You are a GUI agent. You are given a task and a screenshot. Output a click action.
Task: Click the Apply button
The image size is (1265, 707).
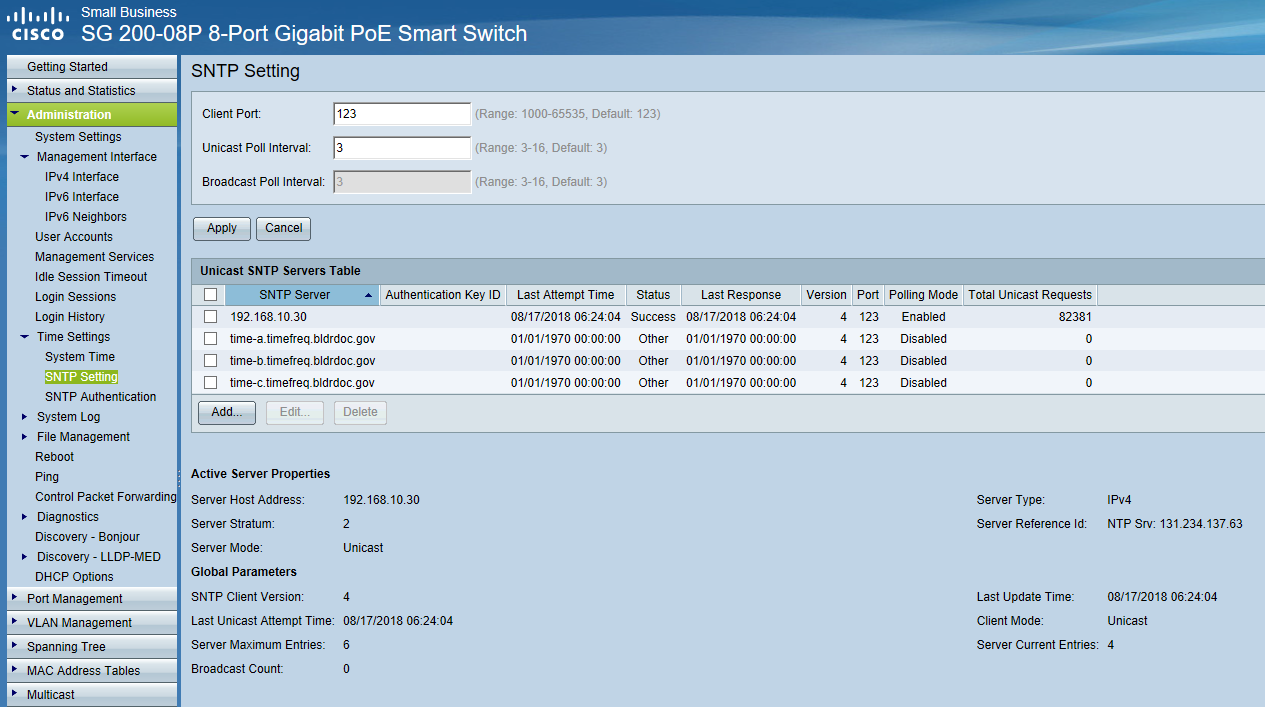(222, 228)
